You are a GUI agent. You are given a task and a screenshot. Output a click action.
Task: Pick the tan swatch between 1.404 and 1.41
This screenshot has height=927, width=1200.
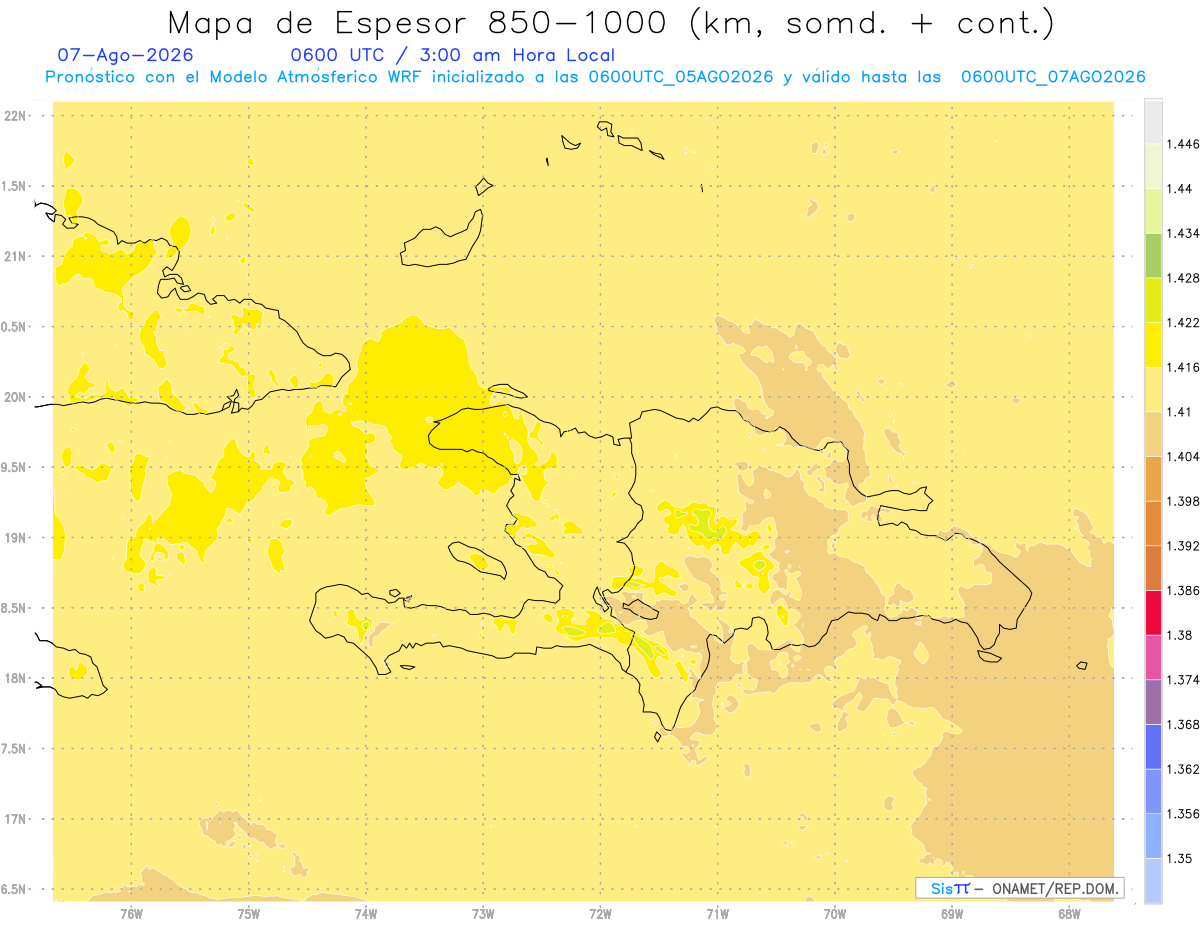pos(1153,434)
